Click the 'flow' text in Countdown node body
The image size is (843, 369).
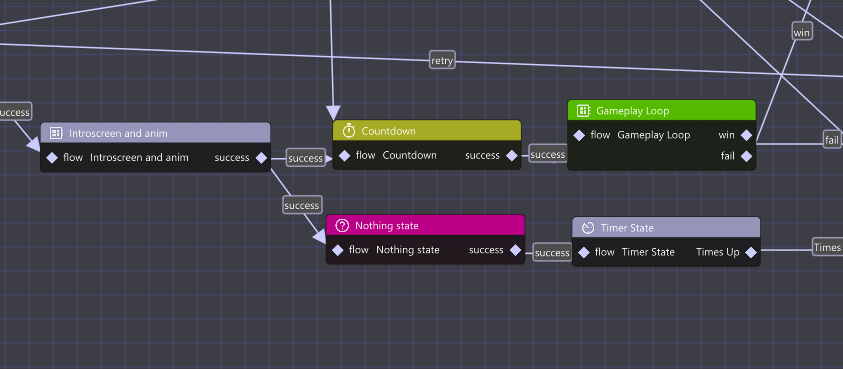pos(366,155)
